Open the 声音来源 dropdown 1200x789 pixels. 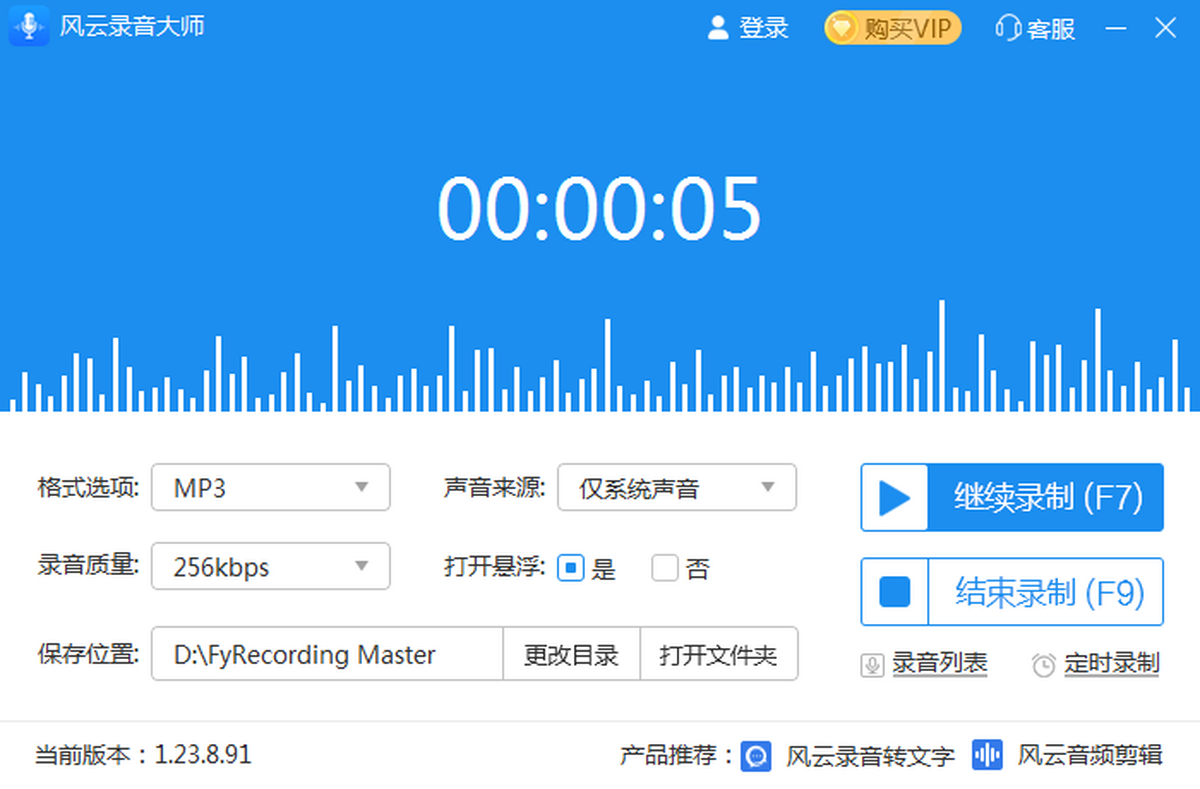pos(676,488)
